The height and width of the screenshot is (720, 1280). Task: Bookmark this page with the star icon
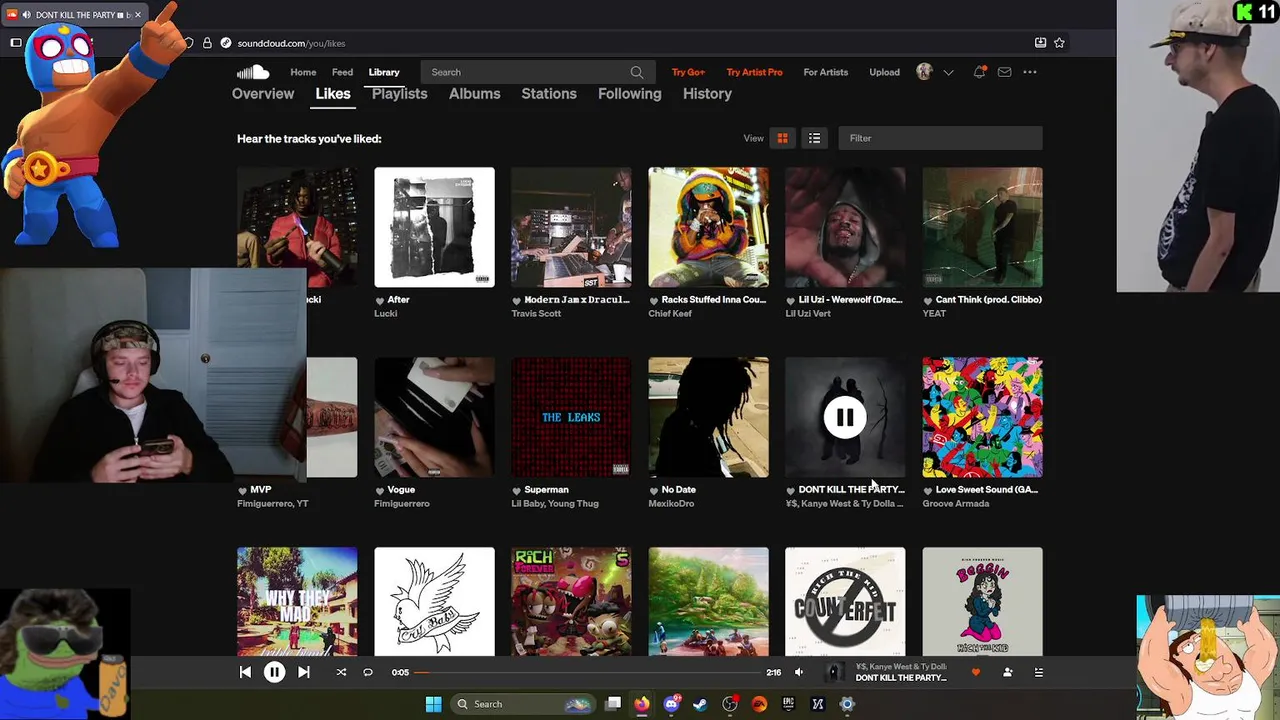point(1059,43)
